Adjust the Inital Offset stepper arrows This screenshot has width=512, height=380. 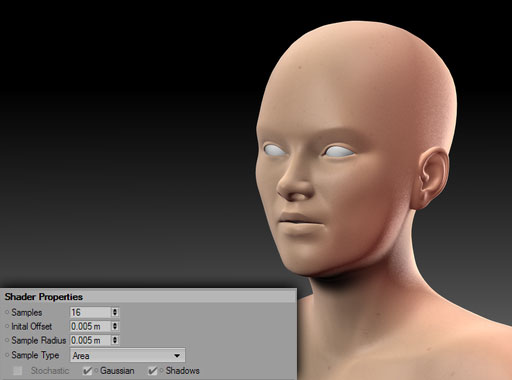pyautogui.click(x=115, y=326)
